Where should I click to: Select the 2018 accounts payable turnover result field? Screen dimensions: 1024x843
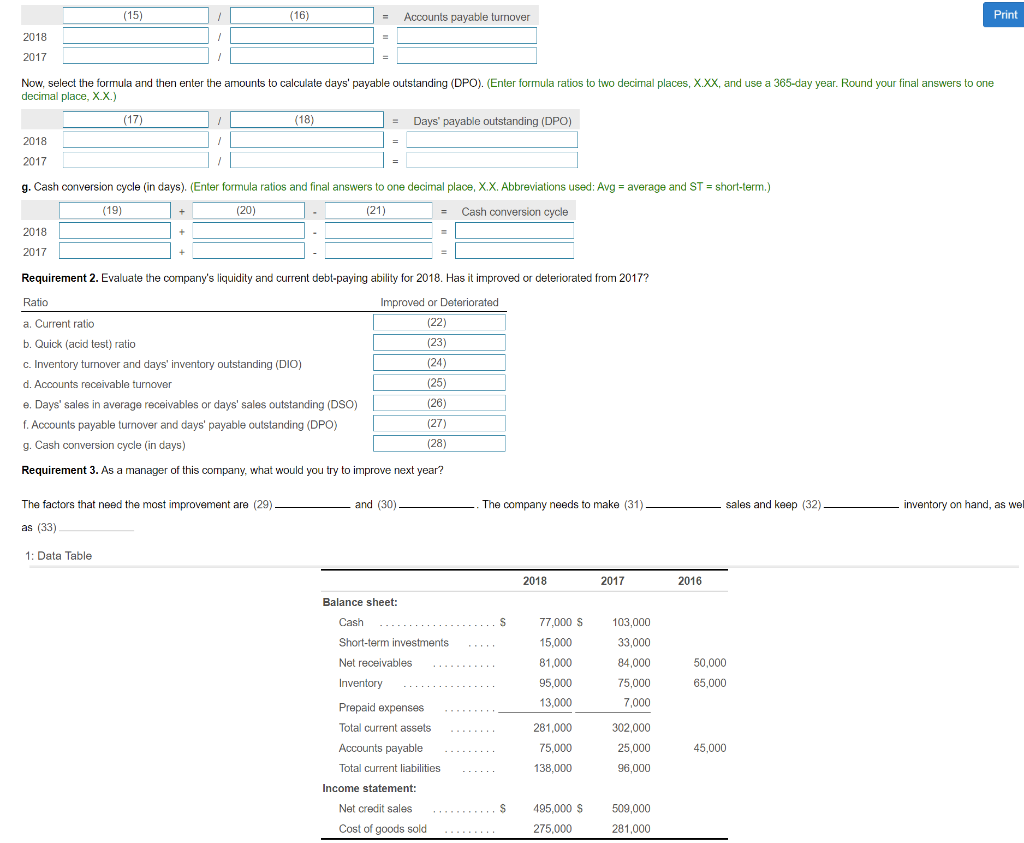(466, 36)
